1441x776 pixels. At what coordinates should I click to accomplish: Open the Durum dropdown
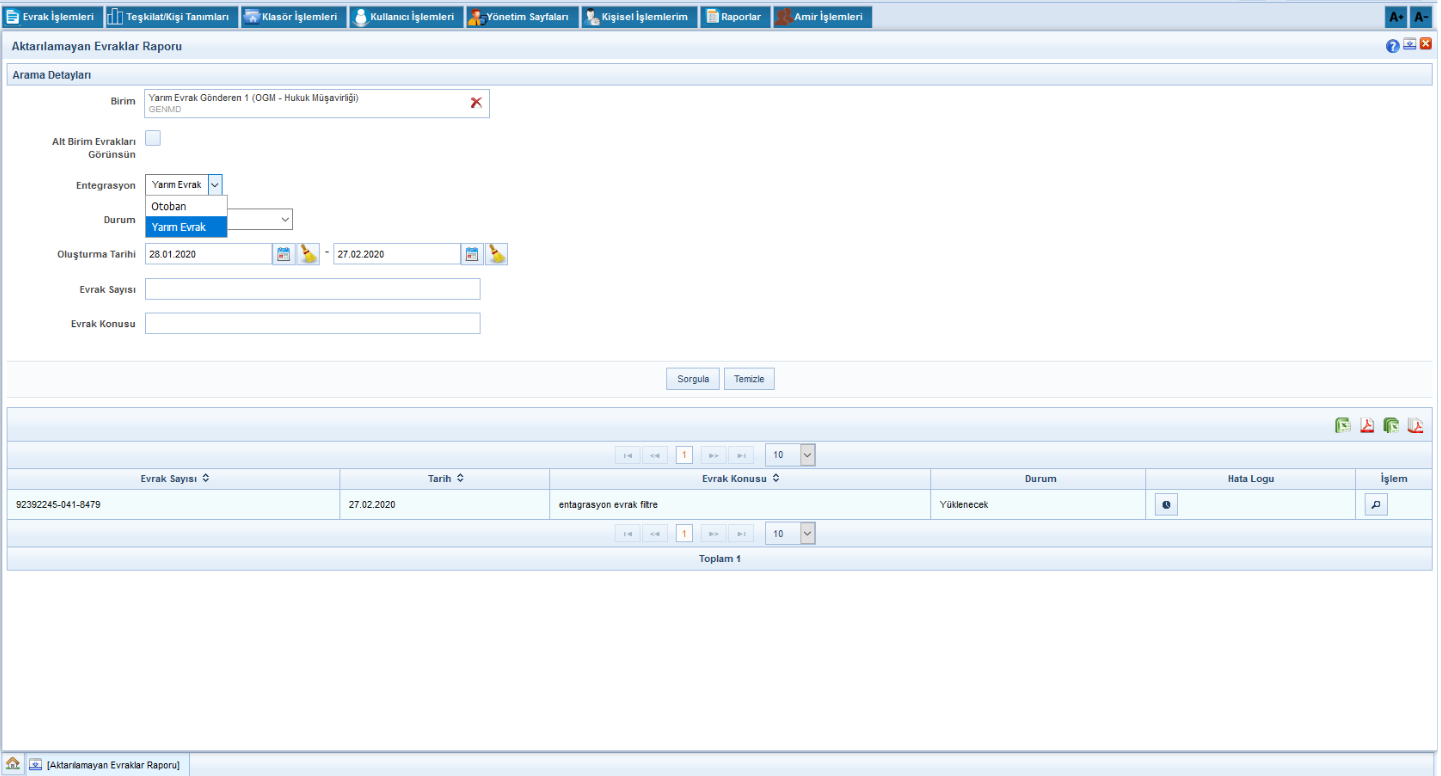[285, 219]
